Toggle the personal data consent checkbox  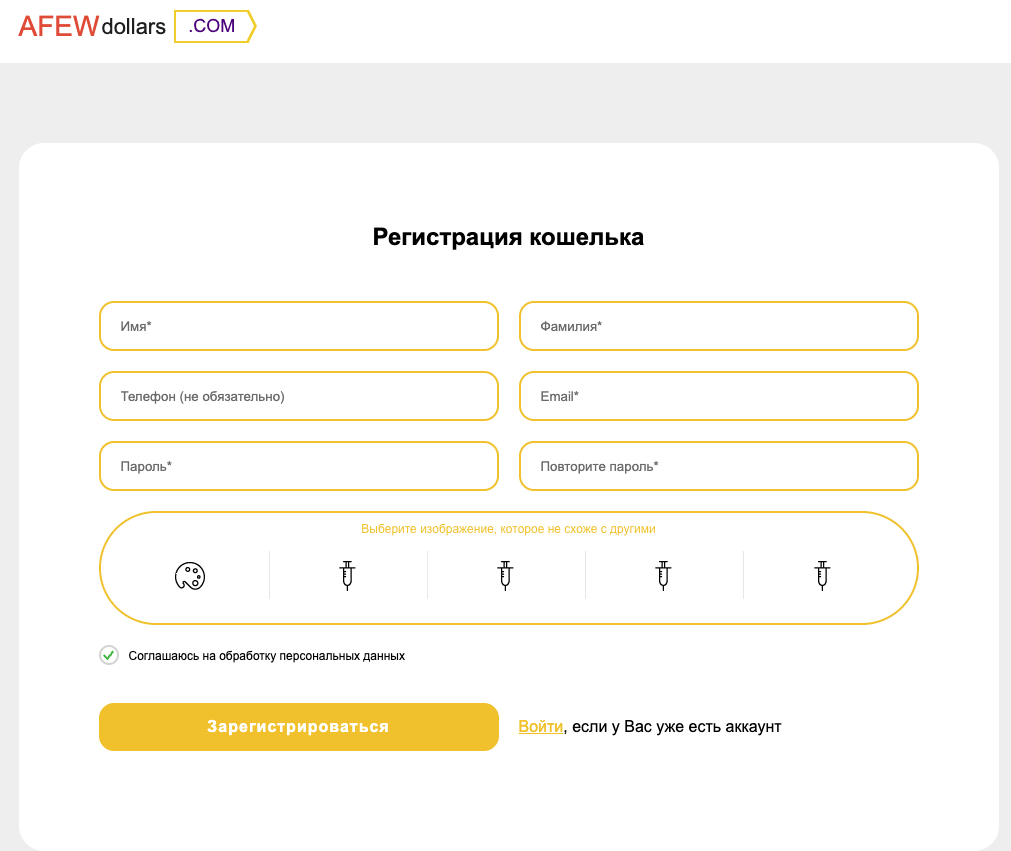click(109, 655)
